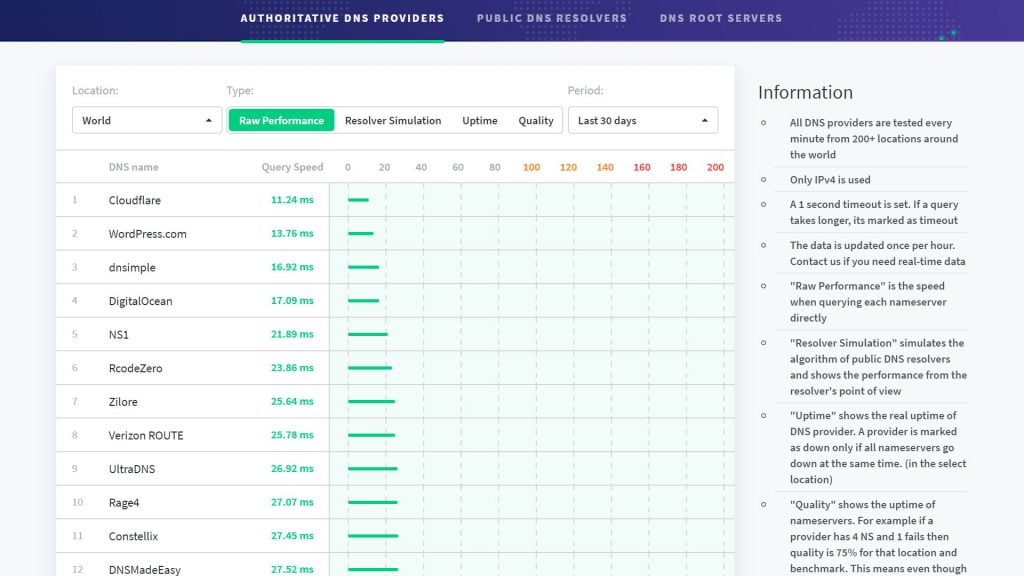Choose the Quality type option
The image size is (1024, 576).
coord(536,120)
